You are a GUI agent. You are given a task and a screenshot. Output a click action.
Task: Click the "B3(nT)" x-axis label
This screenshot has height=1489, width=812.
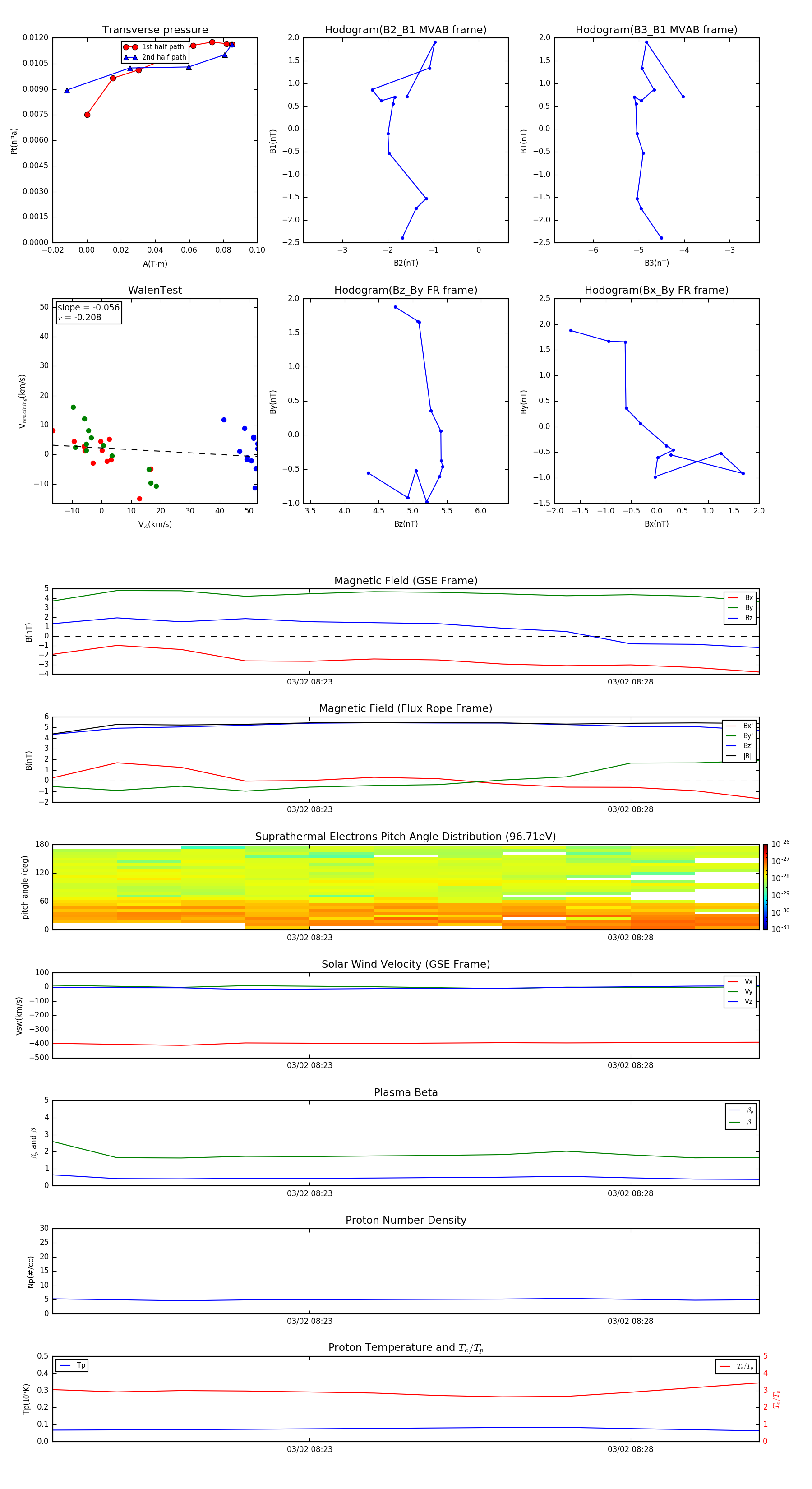656,264
